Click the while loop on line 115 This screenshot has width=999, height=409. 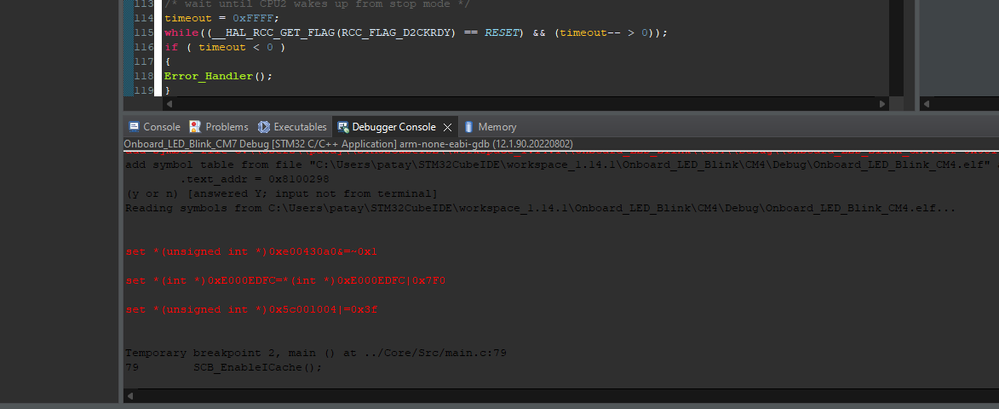coord(415,32)
